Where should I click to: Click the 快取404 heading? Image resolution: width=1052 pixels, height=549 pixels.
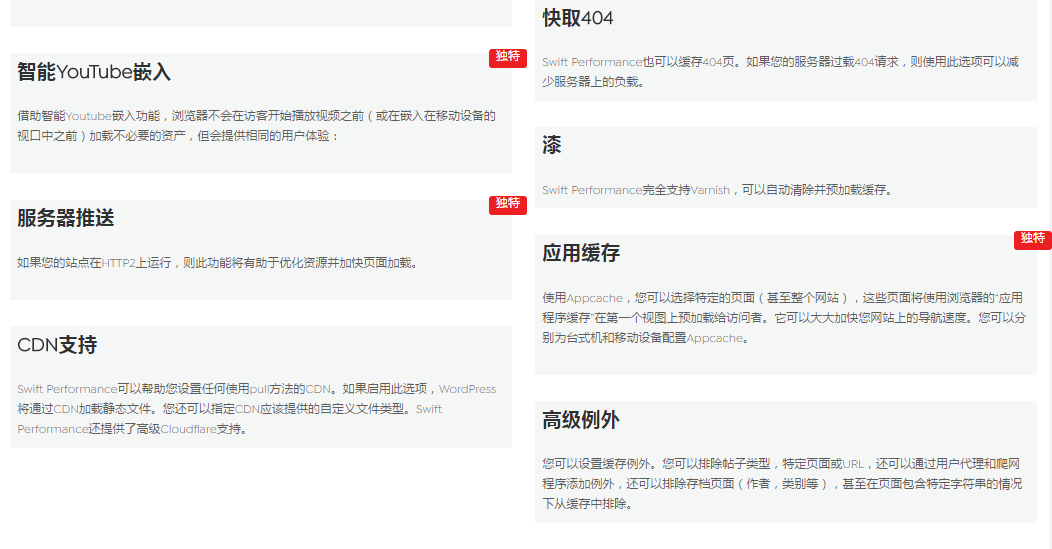coord(578,19)
